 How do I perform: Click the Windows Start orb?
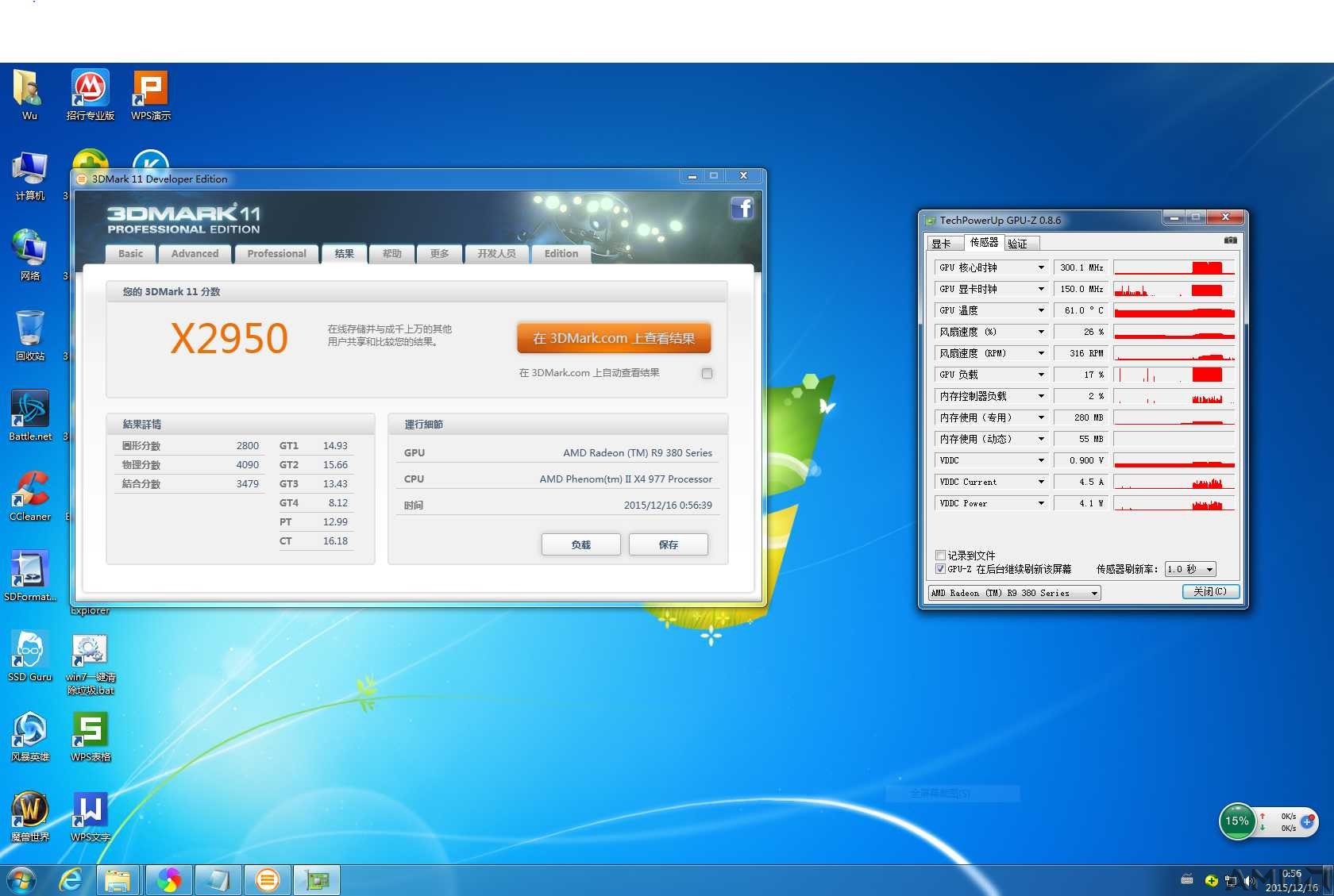click(x=21, y=879)
